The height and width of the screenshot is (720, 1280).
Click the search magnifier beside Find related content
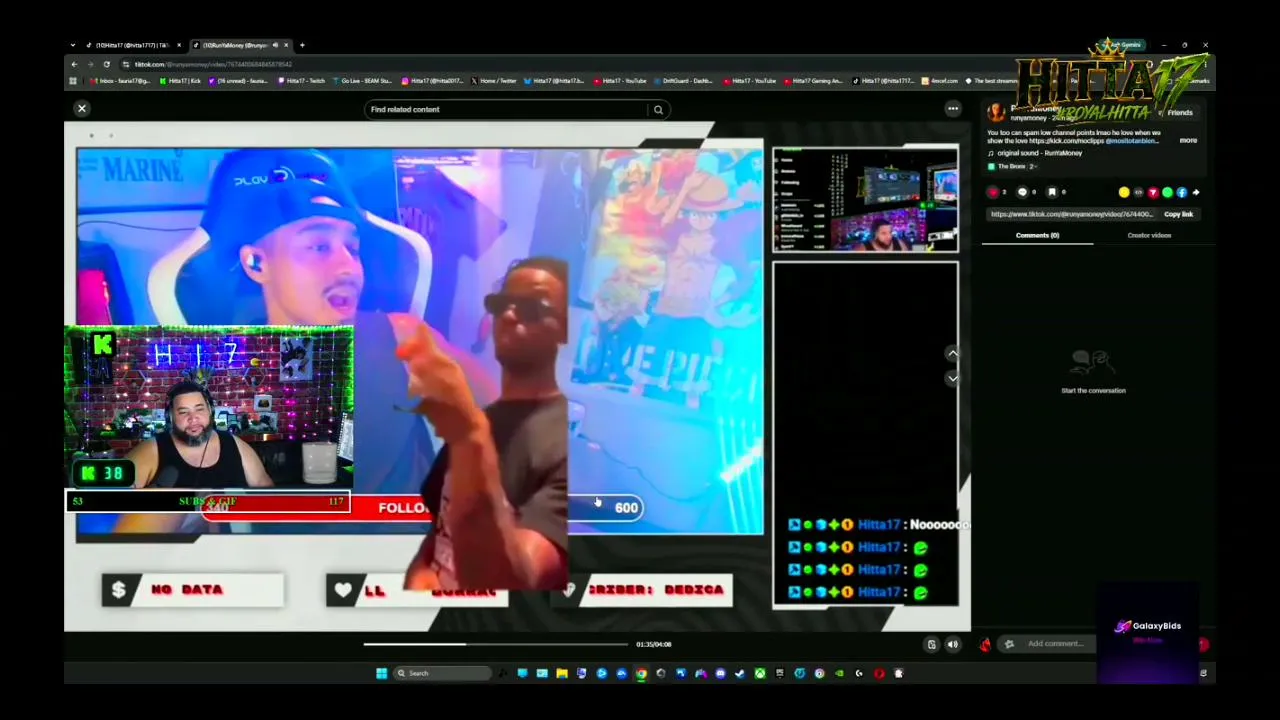click(658, 110)
